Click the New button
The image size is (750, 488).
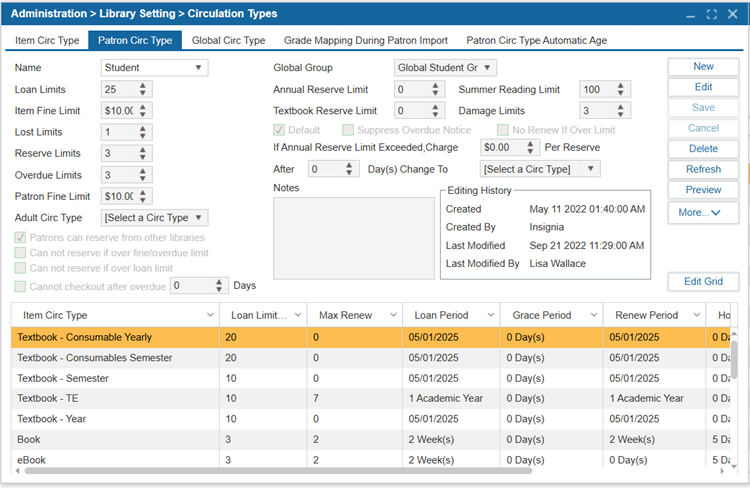click(703, 67)
